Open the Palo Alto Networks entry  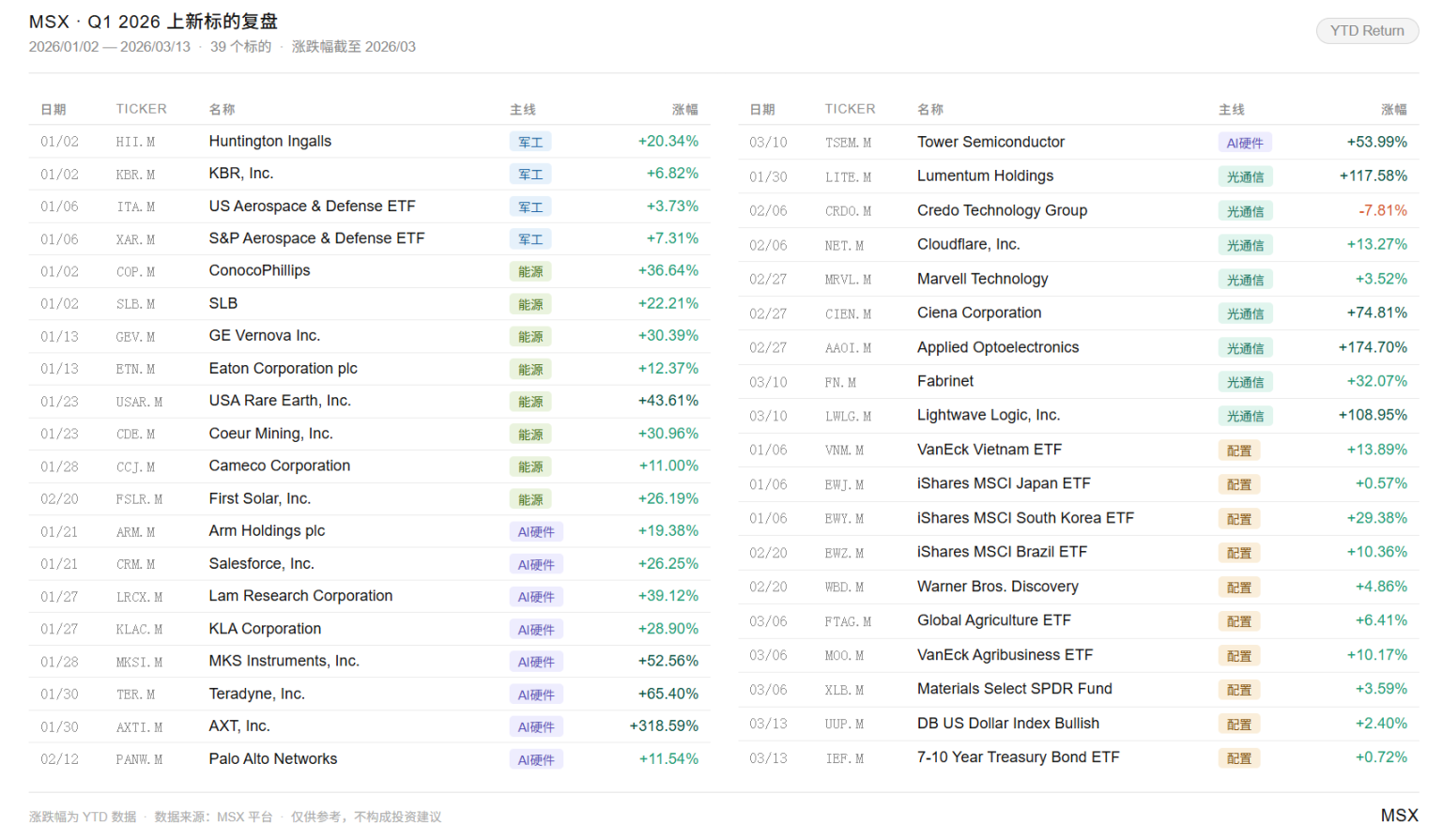tap(272, 759)
